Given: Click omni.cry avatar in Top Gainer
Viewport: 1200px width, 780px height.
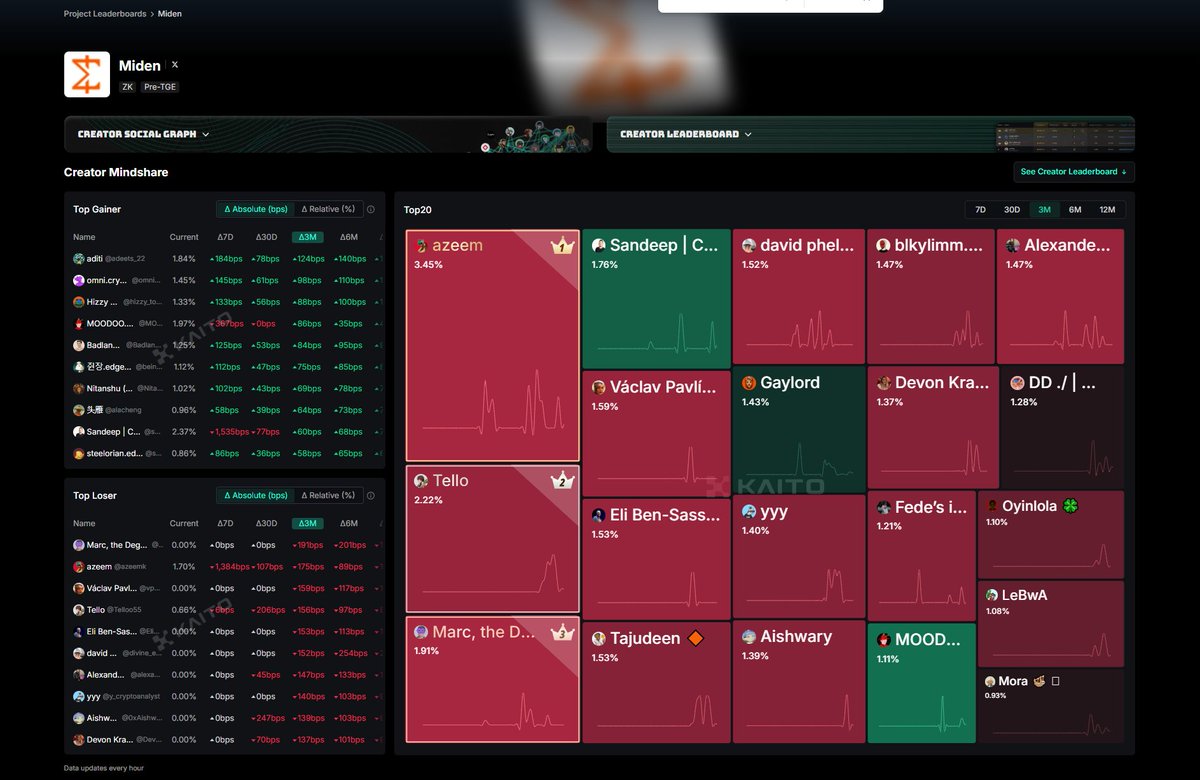Looking at the screenshot, I should tap(79, 281).
